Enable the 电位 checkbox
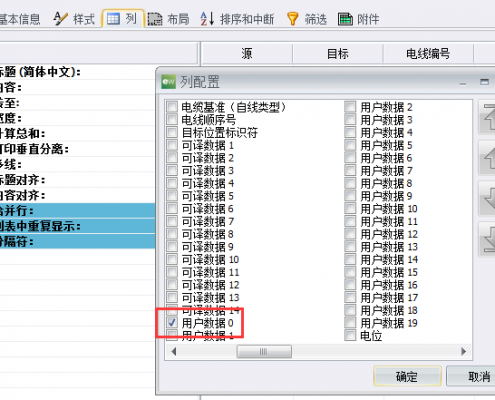The image size is (495, 400). 350,335
